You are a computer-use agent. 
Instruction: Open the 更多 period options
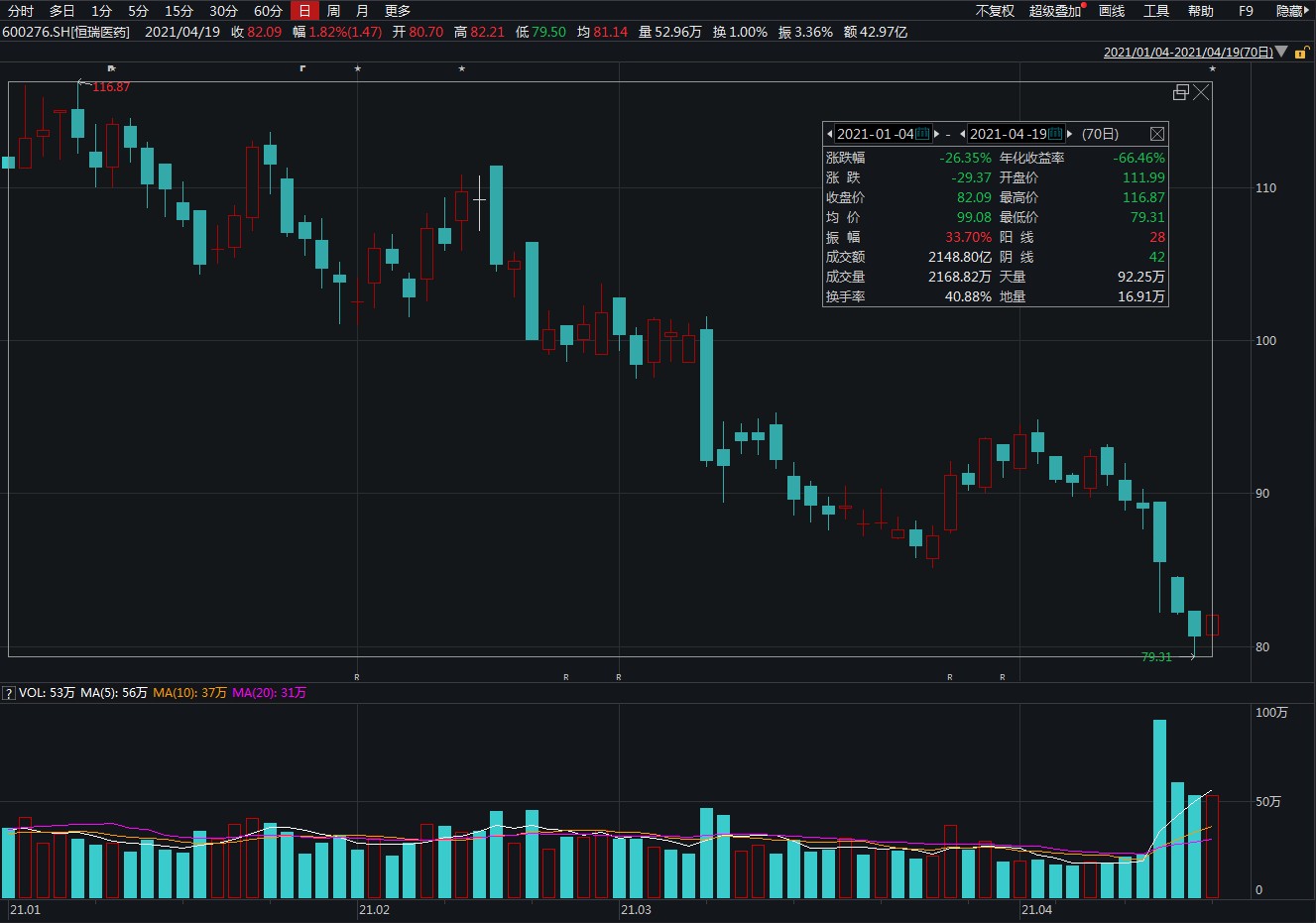398,11
